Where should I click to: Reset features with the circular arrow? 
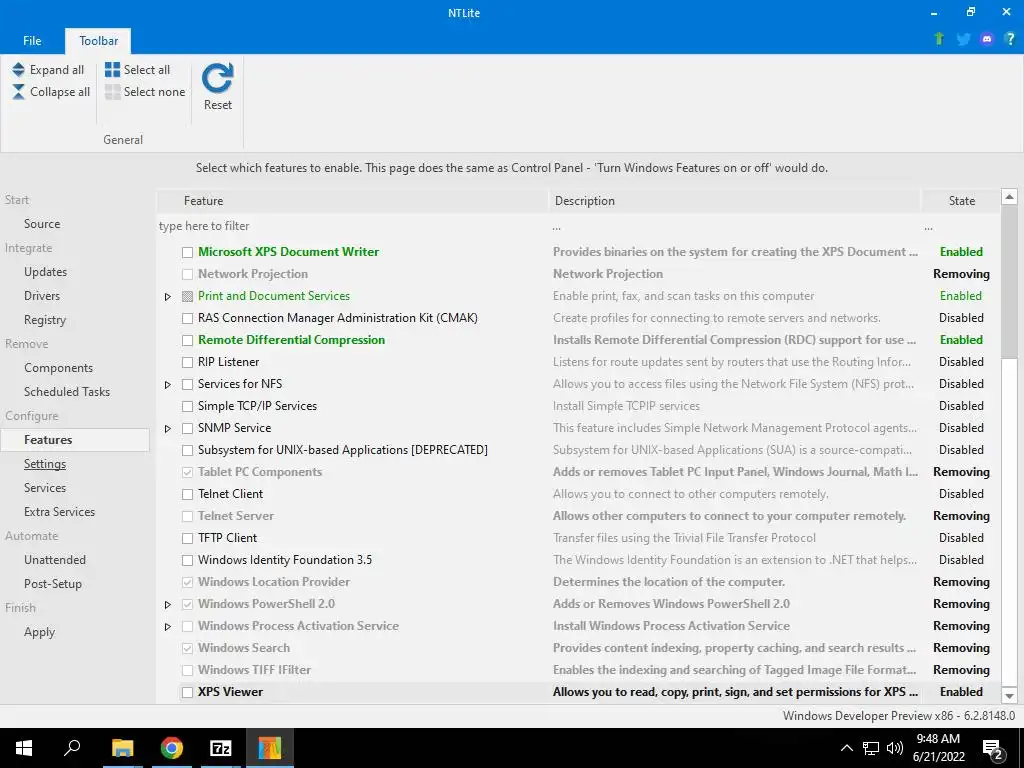point(217,78)
